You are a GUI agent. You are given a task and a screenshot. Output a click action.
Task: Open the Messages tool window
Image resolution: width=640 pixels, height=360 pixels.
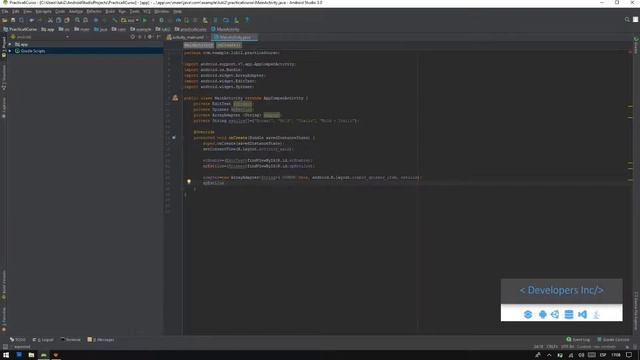click(x=101, y=340)
